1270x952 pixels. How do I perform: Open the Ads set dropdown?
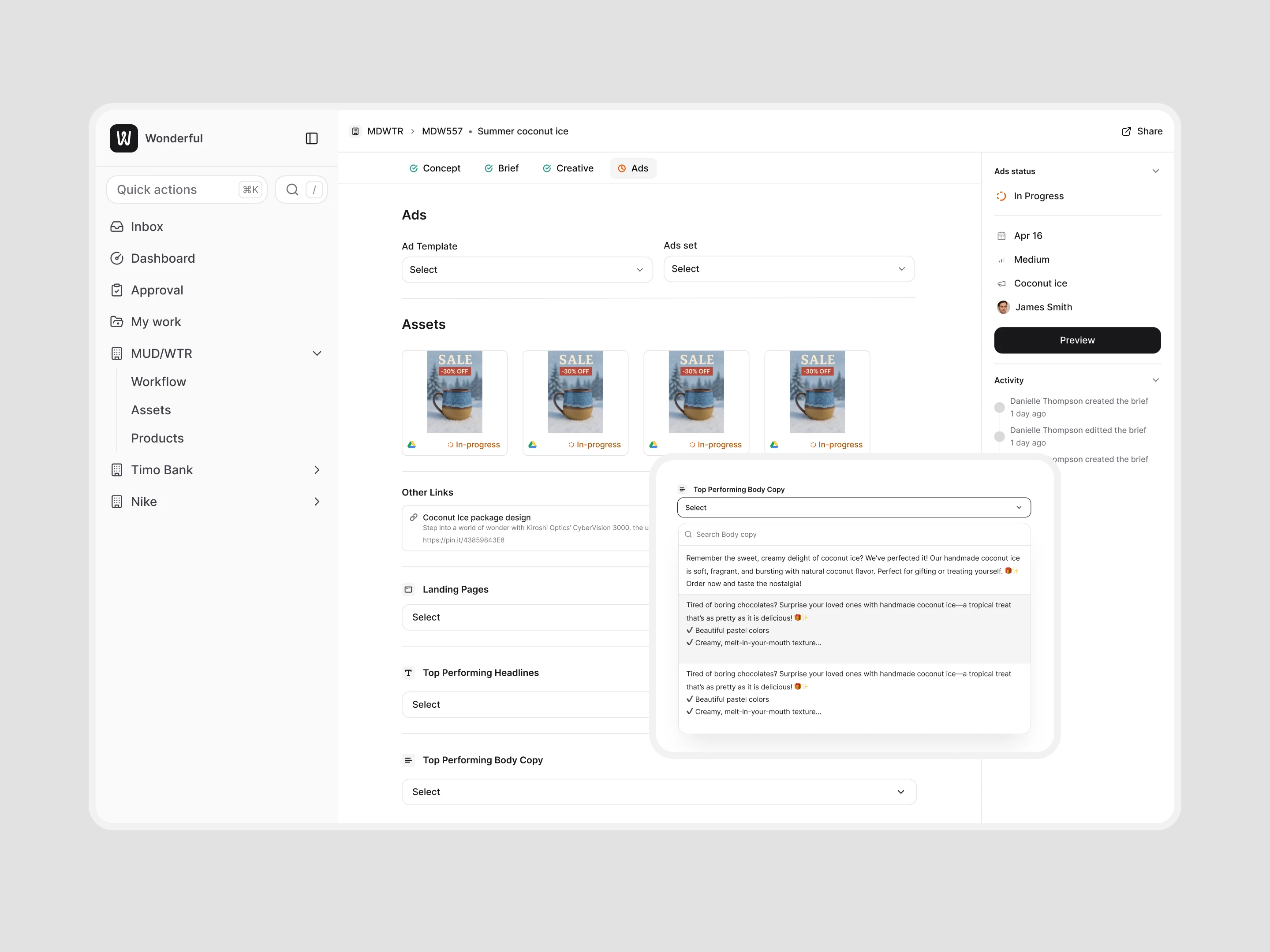click(788, 269)
